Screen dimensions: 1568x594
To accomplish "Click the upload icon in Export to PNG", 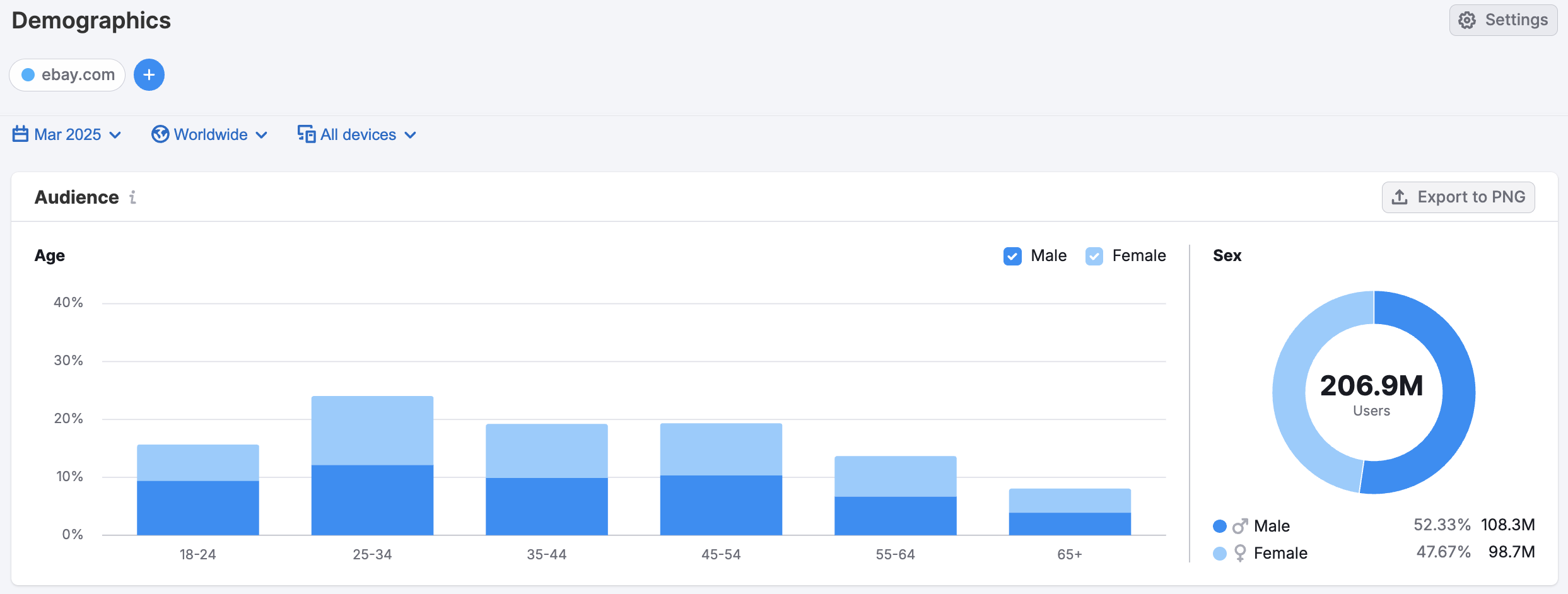I will [x=1401, y=197].
